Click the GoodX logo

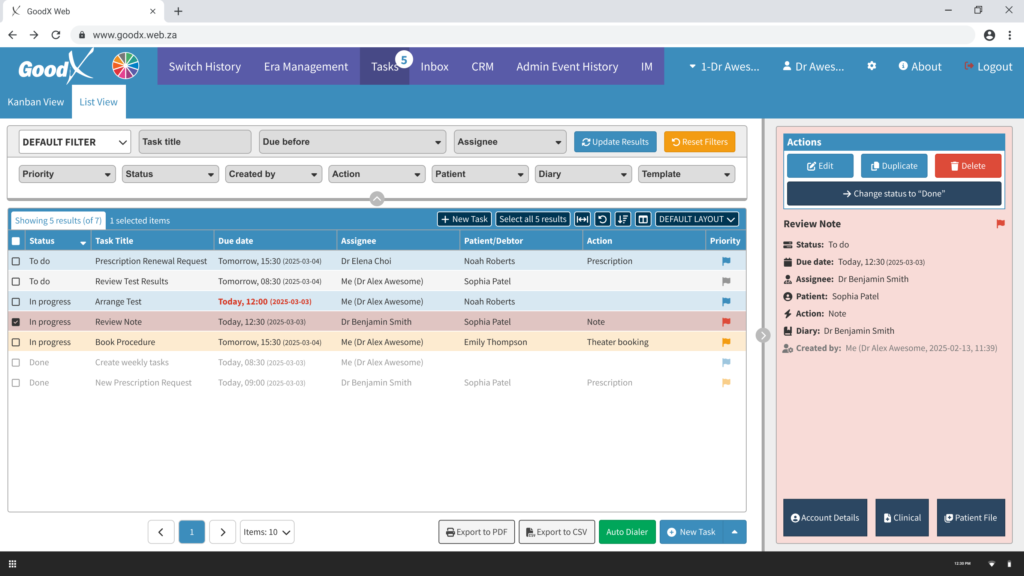56,67
